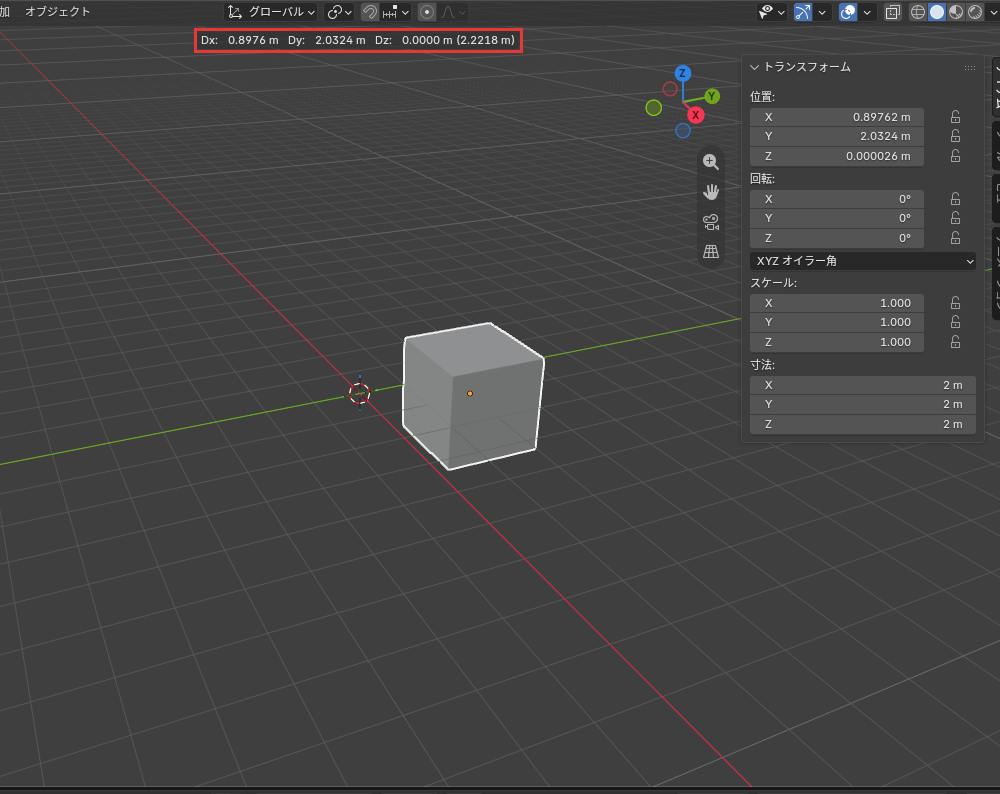Click the 位置 Y value field
1000x794 pixels.
(x=837, y=136)
